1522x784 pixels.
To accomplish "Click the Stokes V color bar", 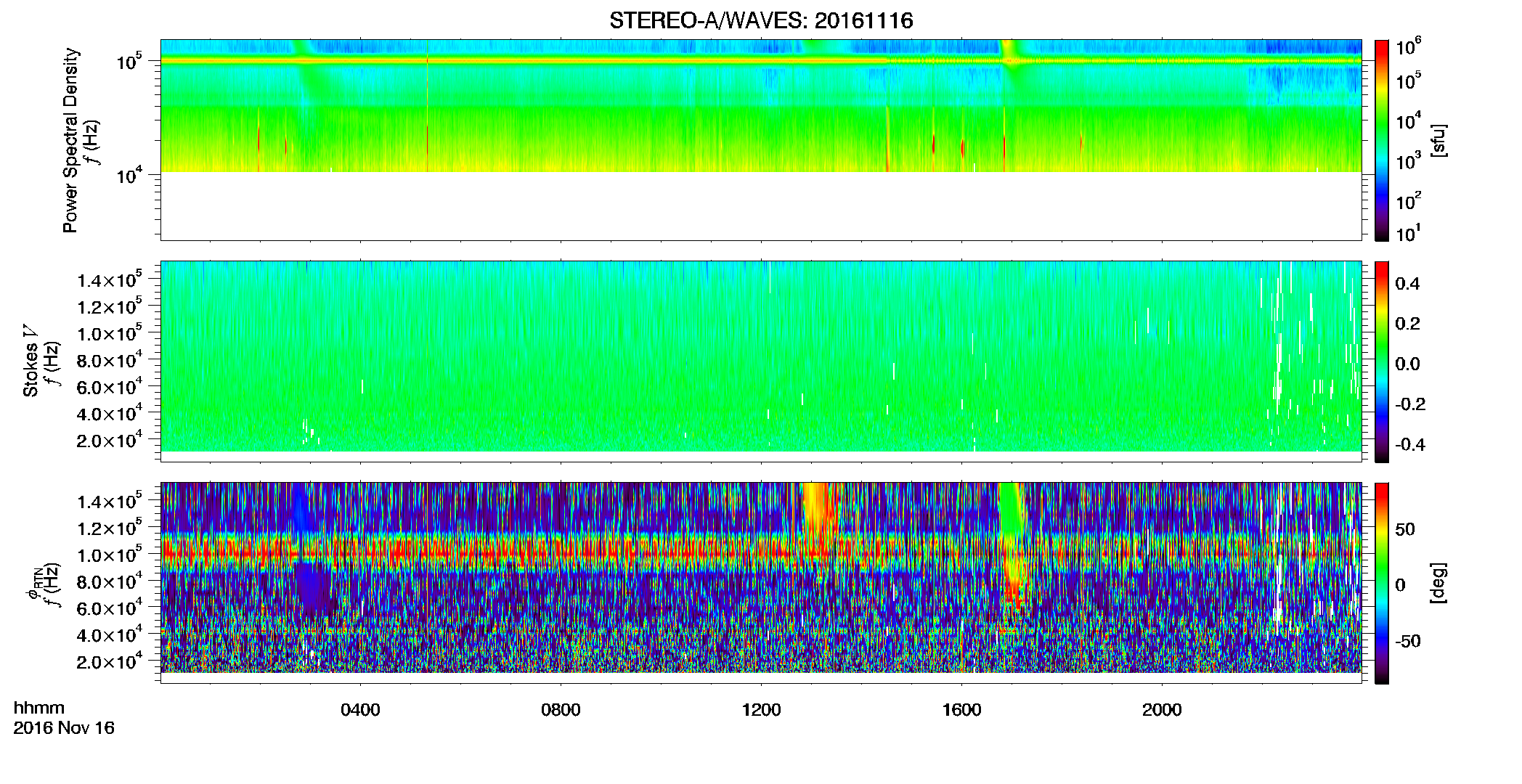I will tap(1382, 362).
